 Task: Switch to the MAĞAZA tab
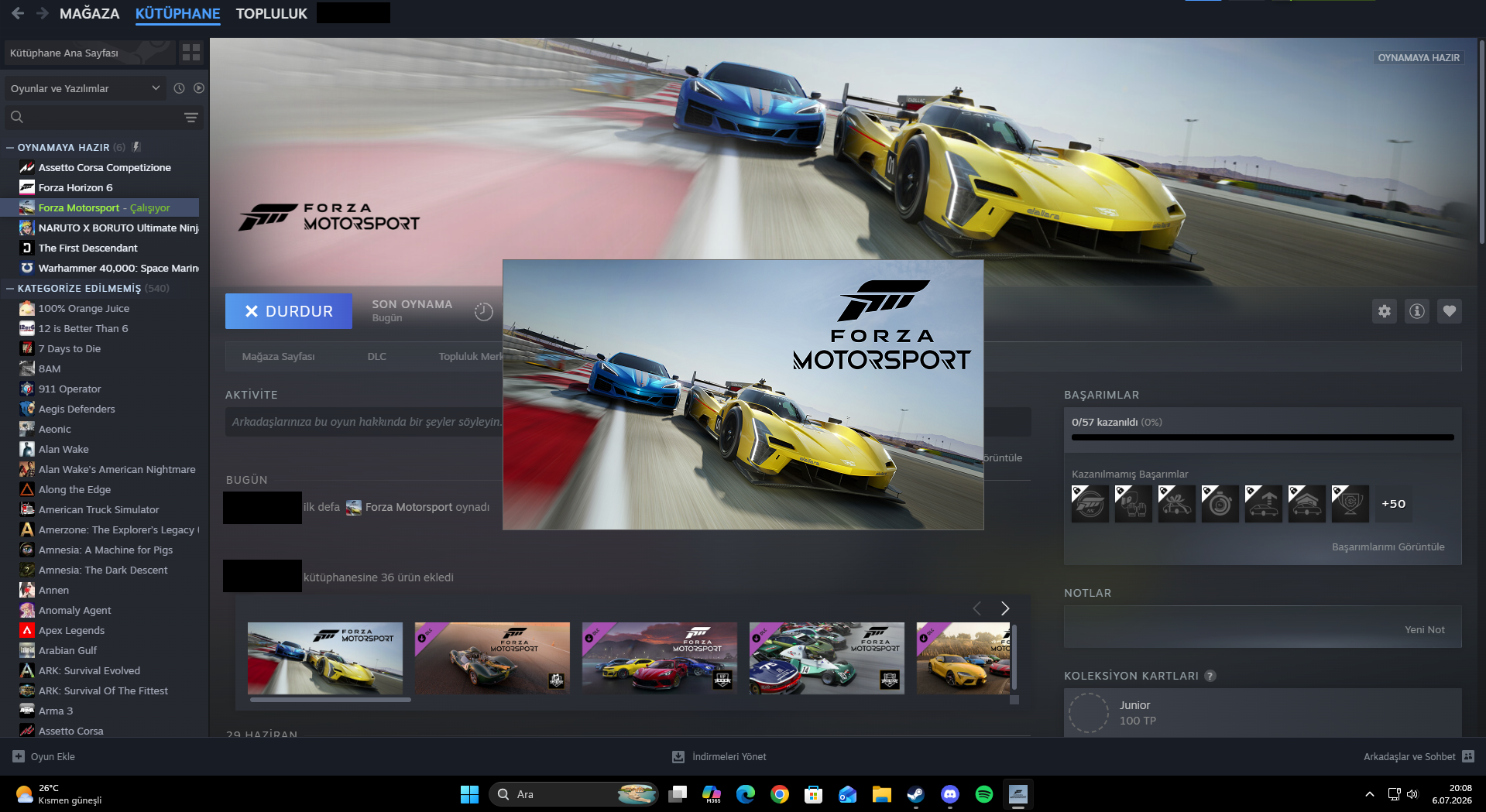click(89, 14)
